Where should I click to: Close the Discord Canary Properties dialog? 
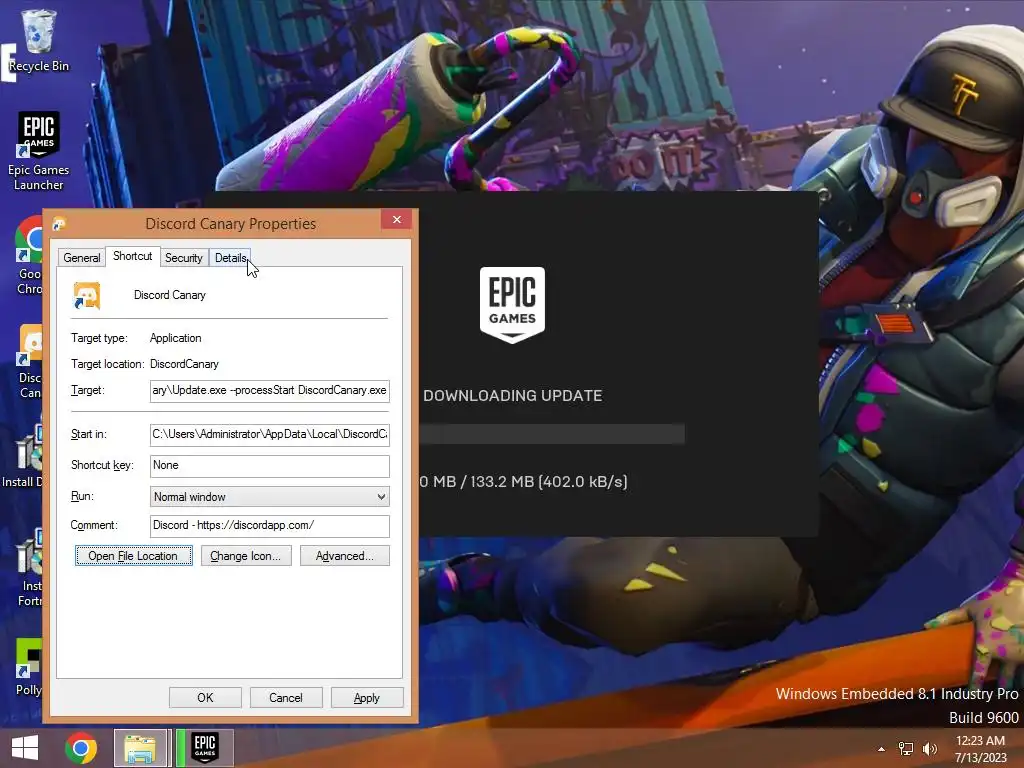(x=396, y=219)
